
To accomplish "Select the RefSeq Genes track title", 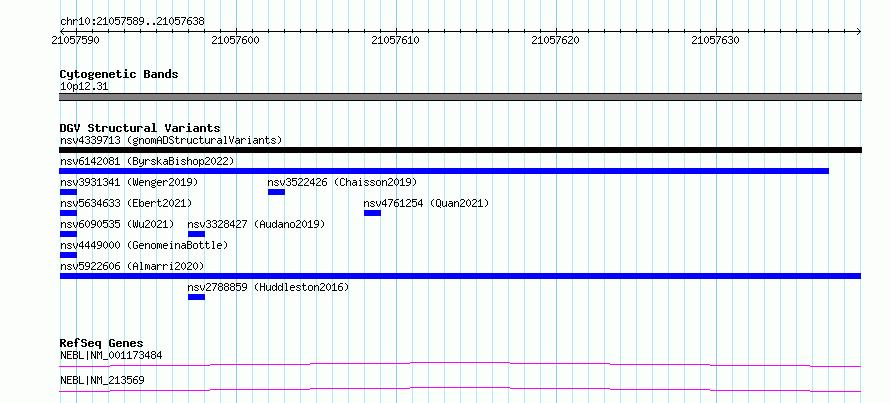I will pyautogui.click(x=102, y=343).
